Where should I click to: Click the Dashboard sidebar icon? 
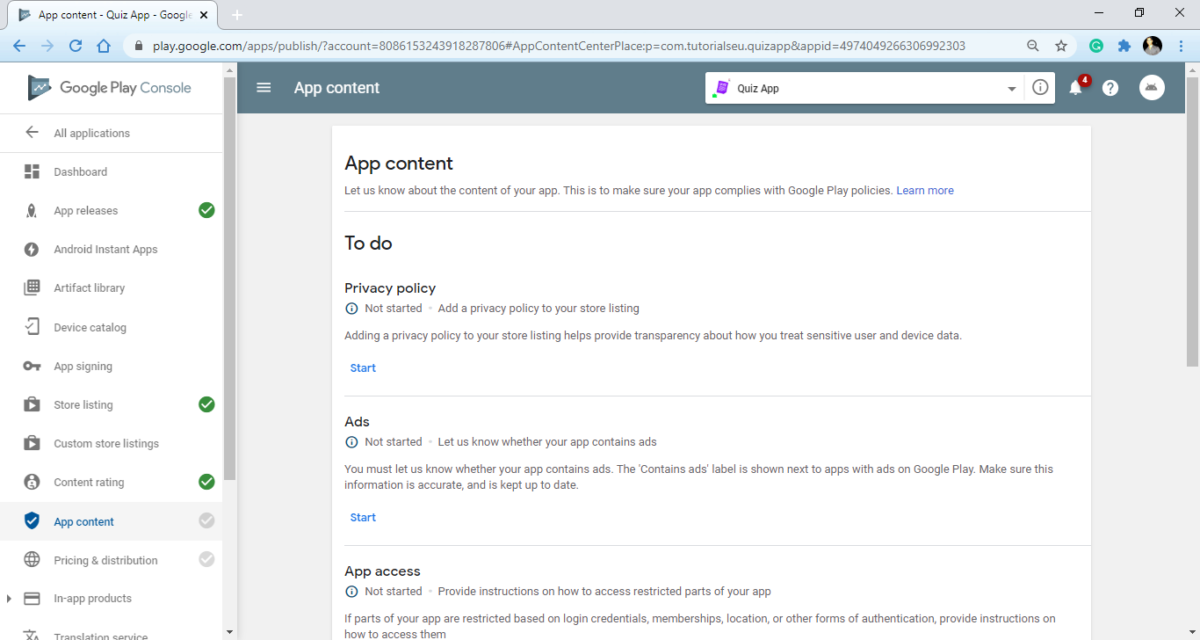tap(32, 172)
